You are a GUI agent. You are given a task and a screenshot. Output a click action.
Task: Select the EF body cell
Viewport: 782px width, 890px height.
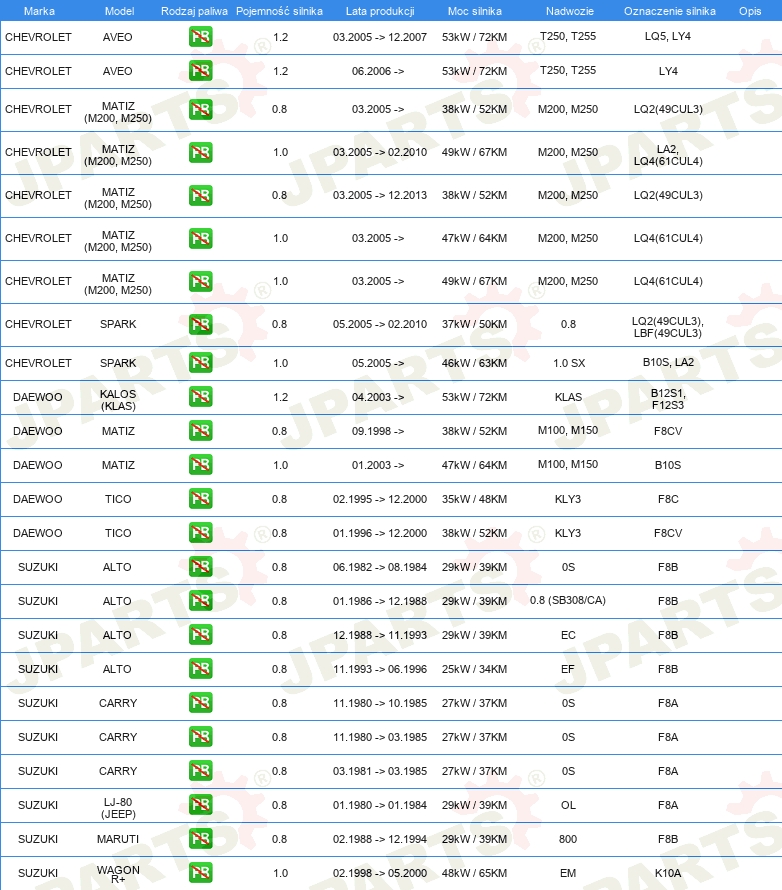point(568,669)
